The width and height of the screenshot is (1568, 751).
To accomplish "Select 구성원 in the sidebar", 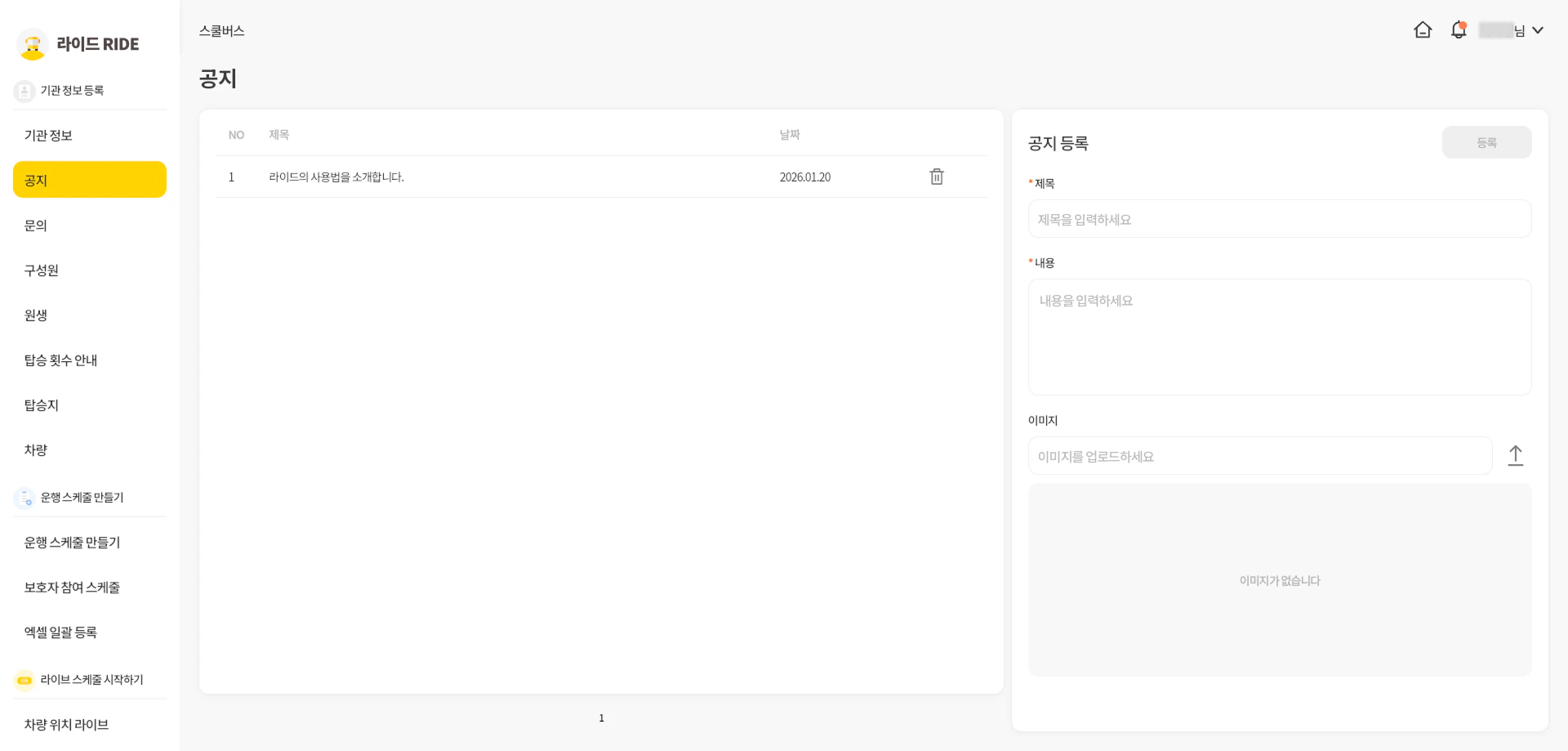I will [x=42, y=270].
